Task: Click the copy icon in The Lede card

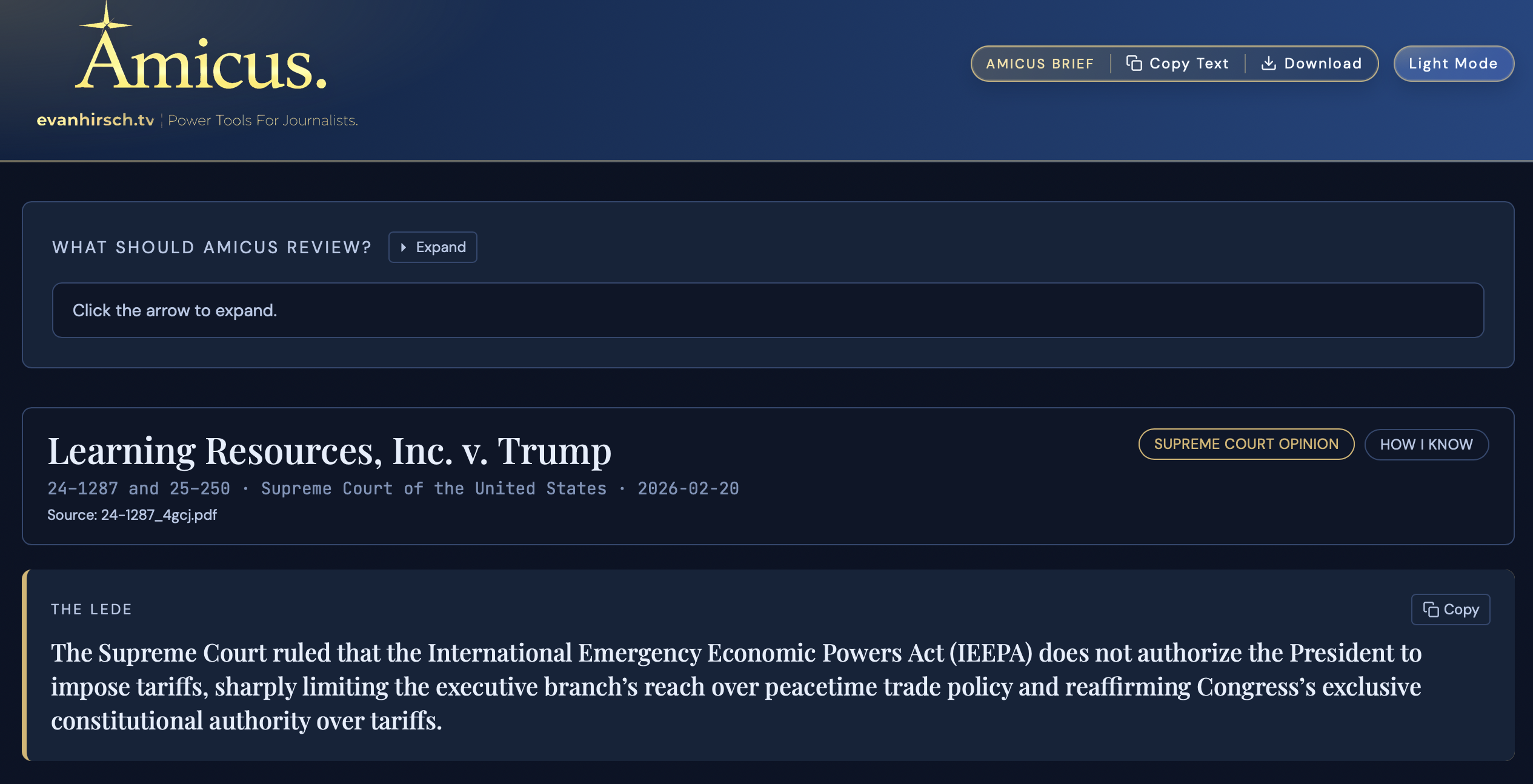Action: (1431, 610)
